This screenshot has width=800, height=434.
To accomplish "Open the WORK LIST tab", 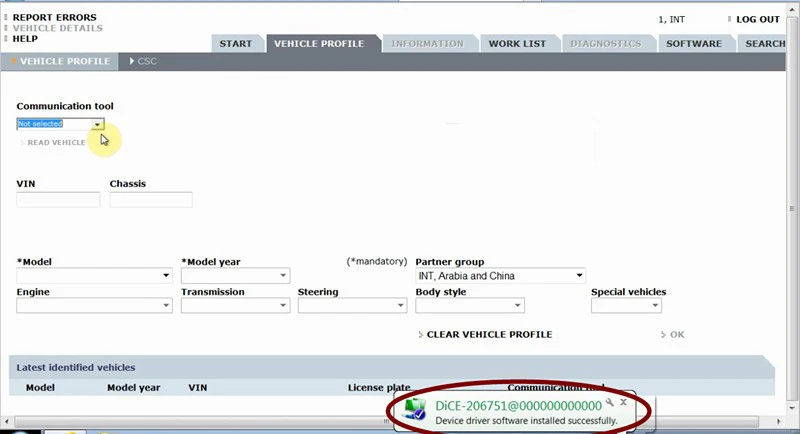I will point(517,44).
